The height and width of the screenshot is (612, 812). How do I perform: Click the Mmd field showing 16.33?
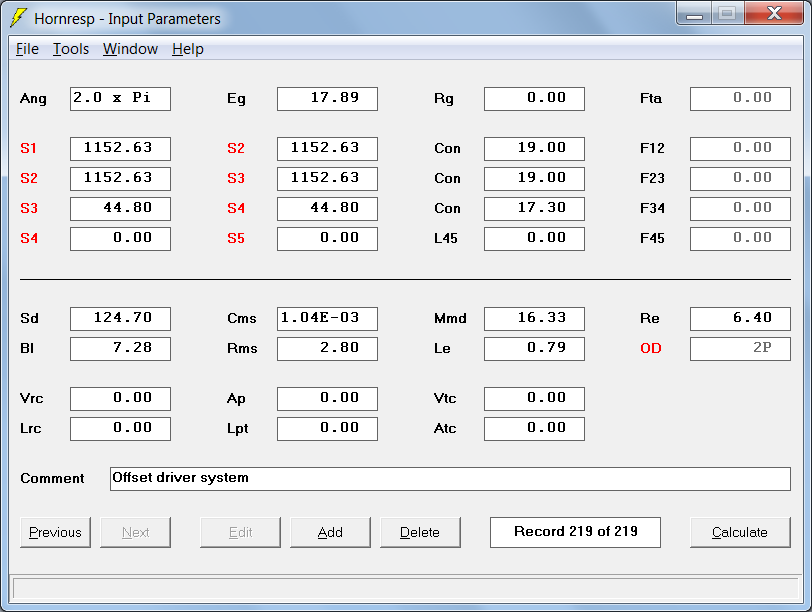click(x=534, y=318)
